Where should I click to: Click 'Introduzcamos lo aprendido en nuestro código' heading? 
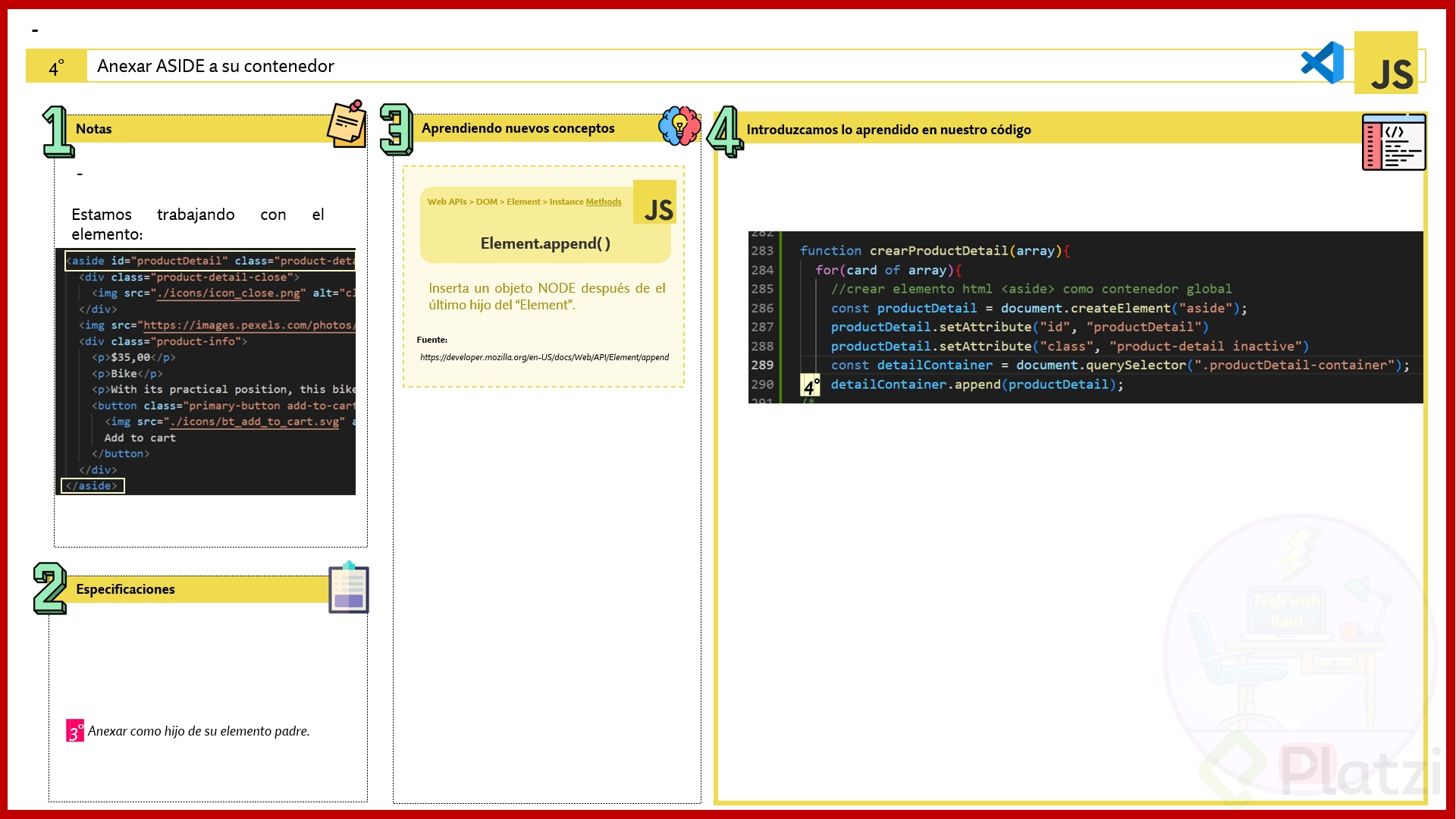[x=889, y=130]
